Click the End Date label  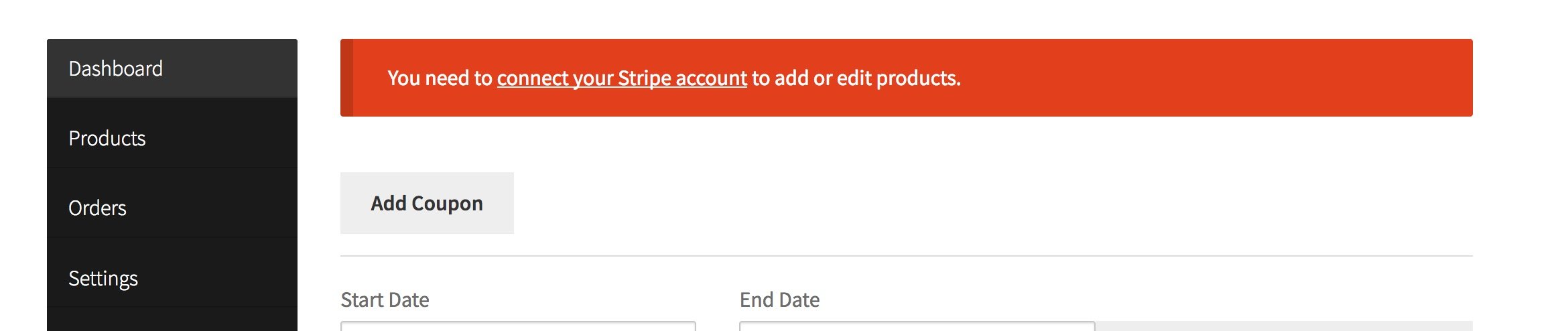tap(779, 300)
